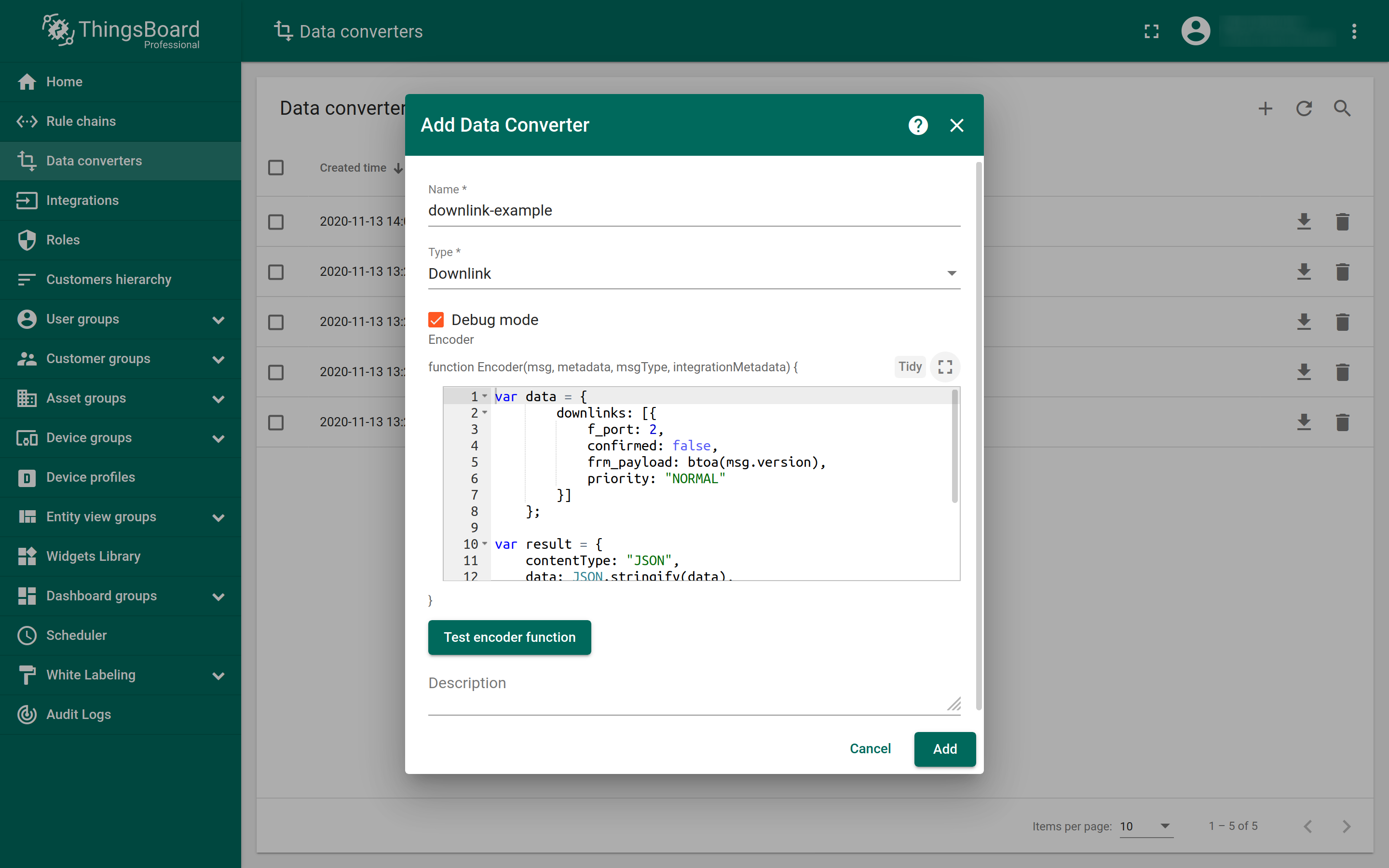Click the Audit Logs sidebar icon
This screenshot has height=868, width=1389.
tap(27, 714)
